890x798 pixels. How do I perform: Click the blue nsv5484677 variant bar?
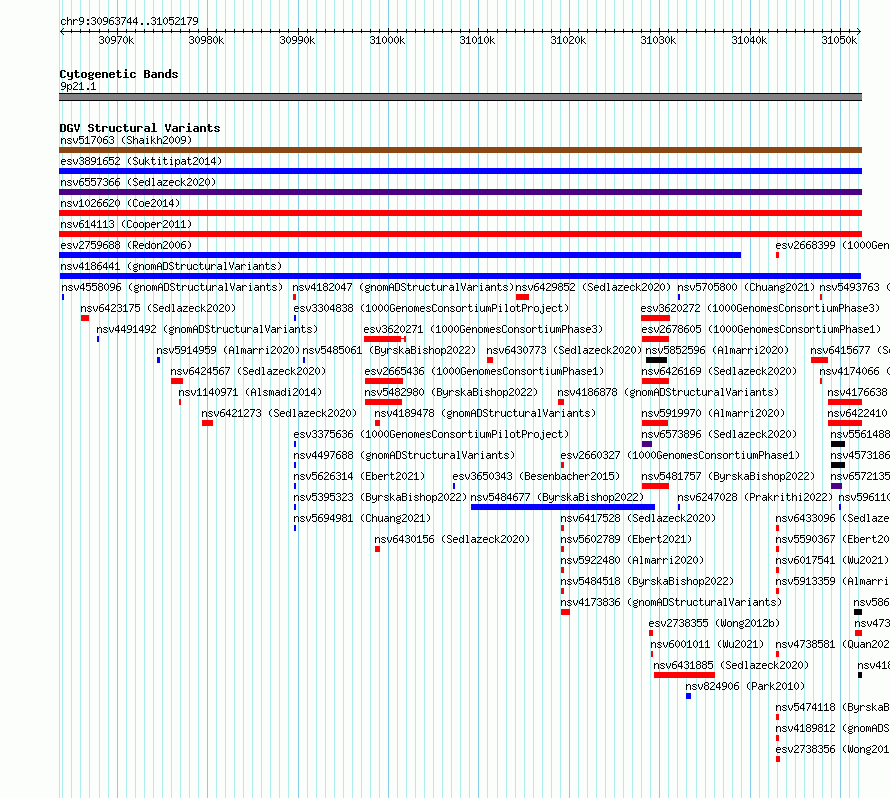coord(562,507)
